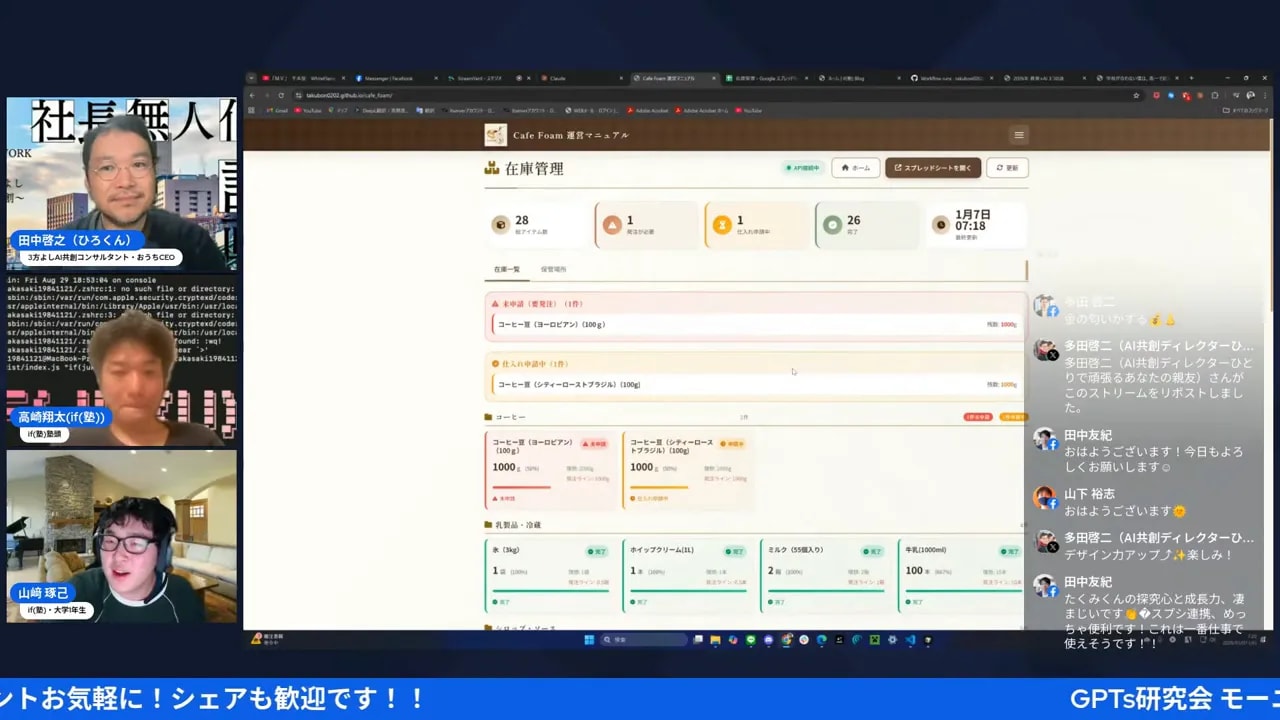Click the 更新 refresh button
Image resolution: width=1280 pixels, height=720 pixels.
(1006, 167)
